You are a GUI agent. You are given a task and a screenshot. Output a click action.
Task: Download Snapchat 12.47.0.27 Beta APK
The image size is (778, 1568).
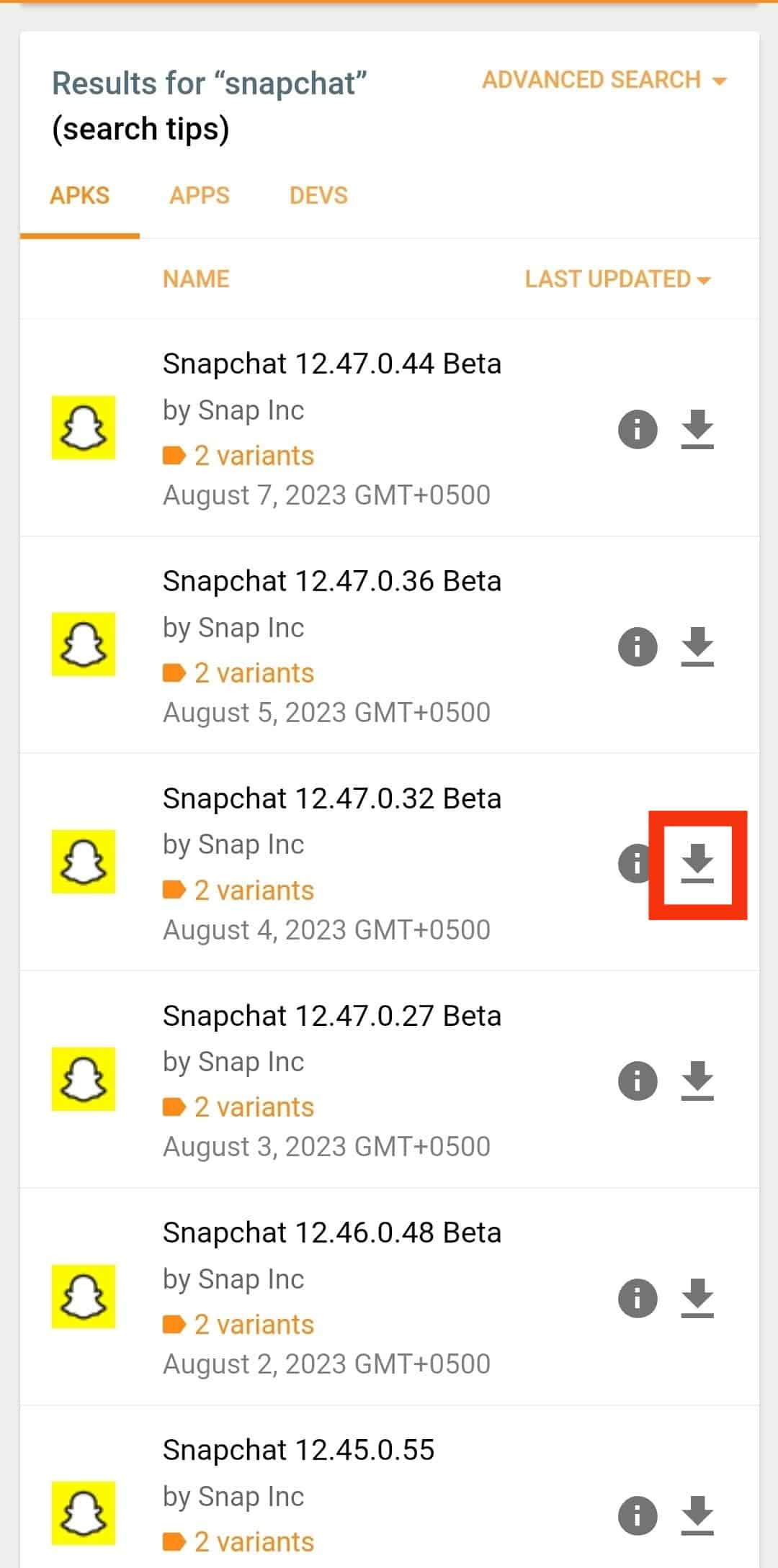coord(697,1081)
